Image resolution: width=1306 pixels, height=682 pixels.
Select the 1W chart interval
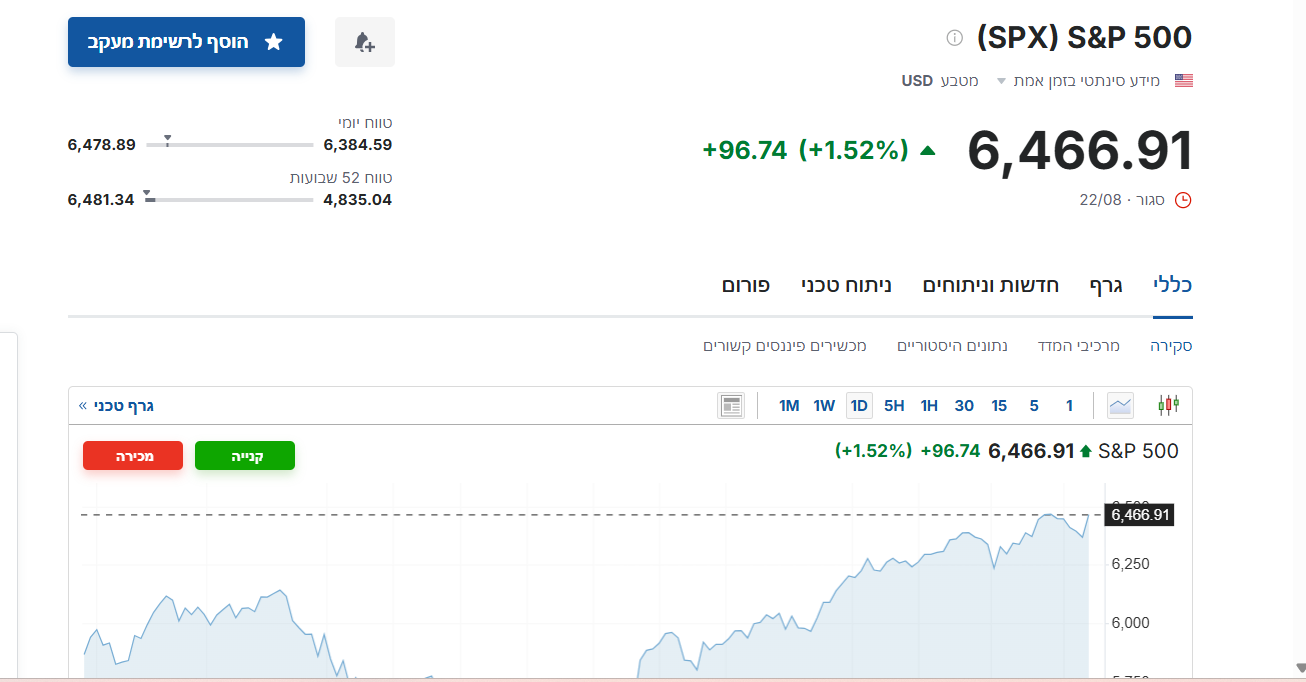(x=824, y=405)
